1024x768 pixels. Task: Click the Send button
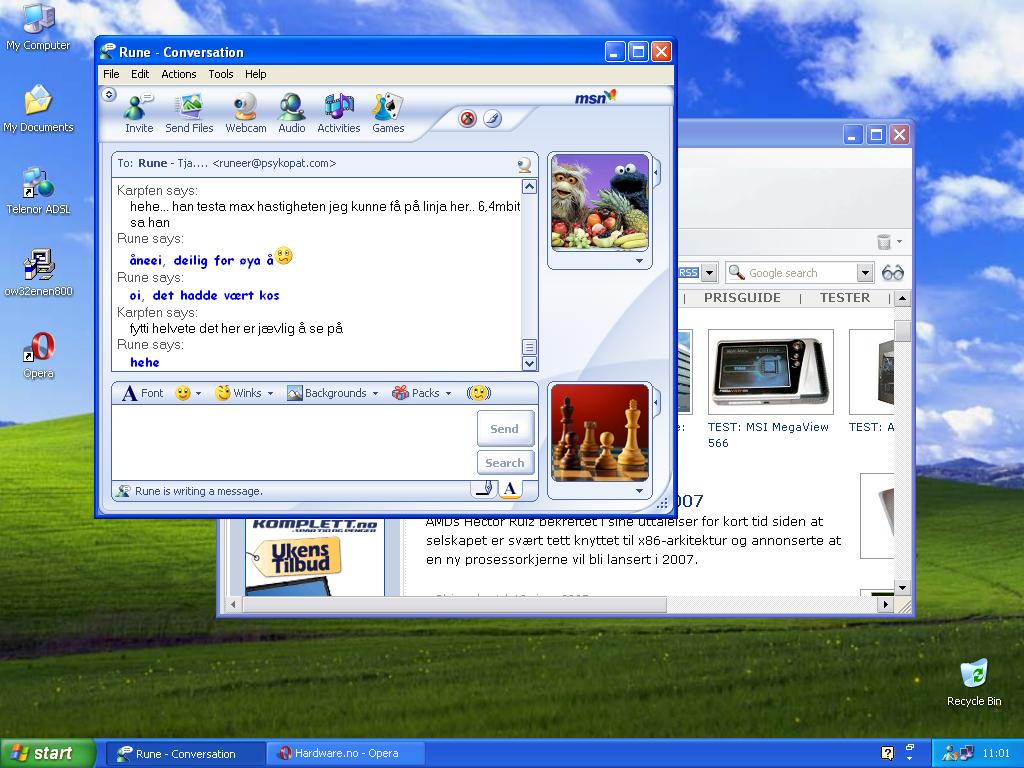(505, 428)
